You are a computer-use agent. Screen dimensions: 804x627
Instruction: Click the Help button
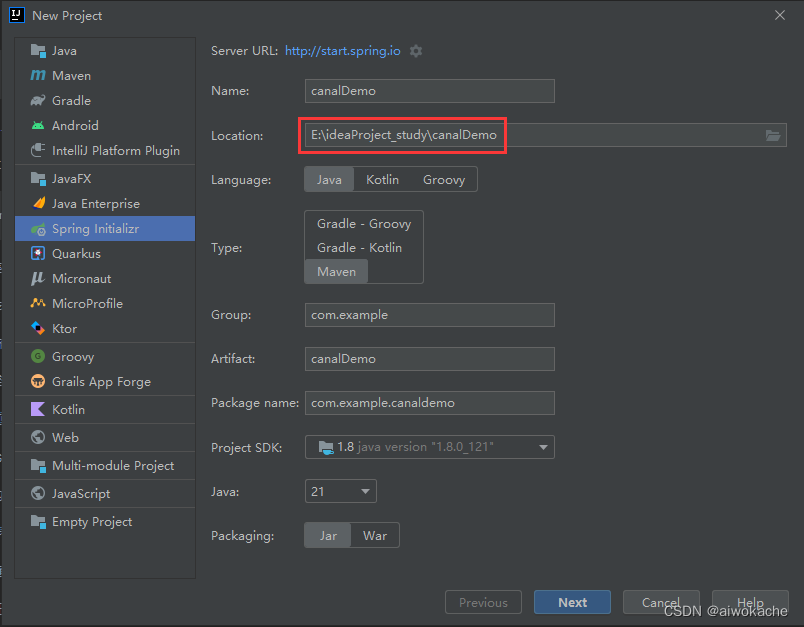(x=750, y=602)
